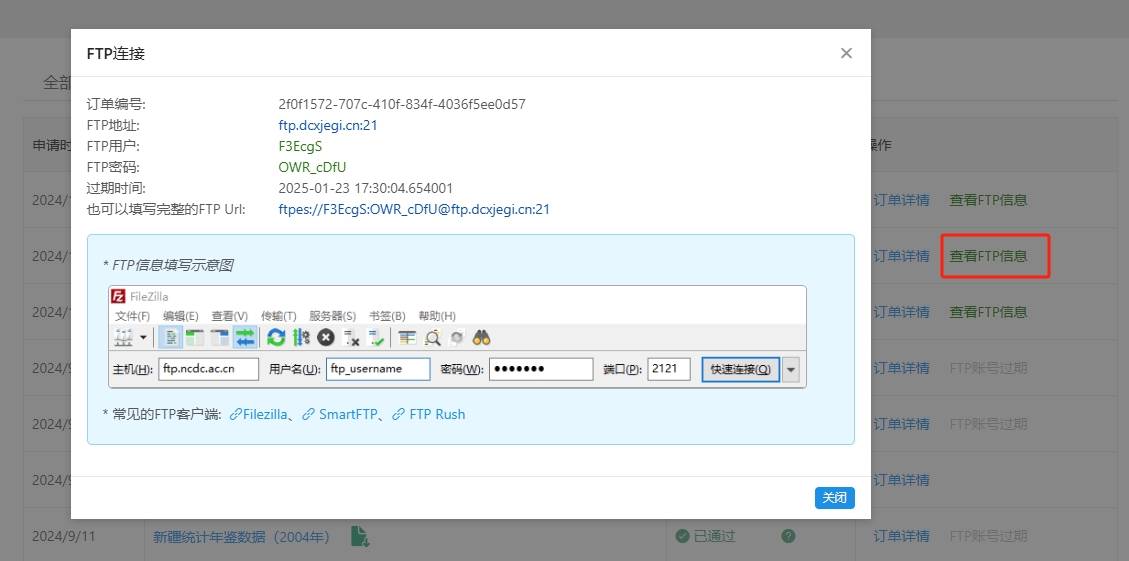Toggle the local directory tree icon
This screenshot has height=561, width=1129.
(195, 337)
